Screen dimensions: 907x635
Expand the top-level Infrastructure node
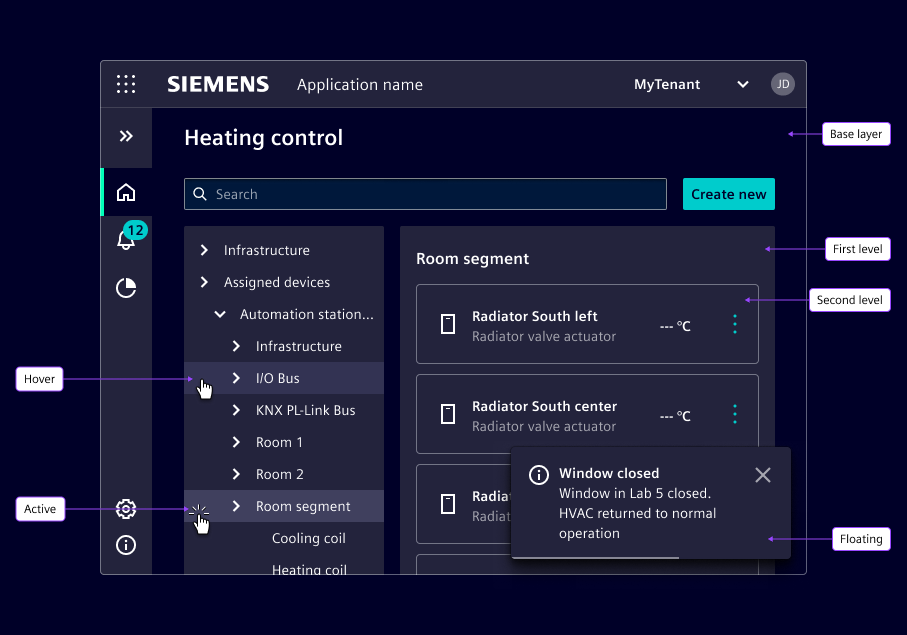[x=204, y=250]
